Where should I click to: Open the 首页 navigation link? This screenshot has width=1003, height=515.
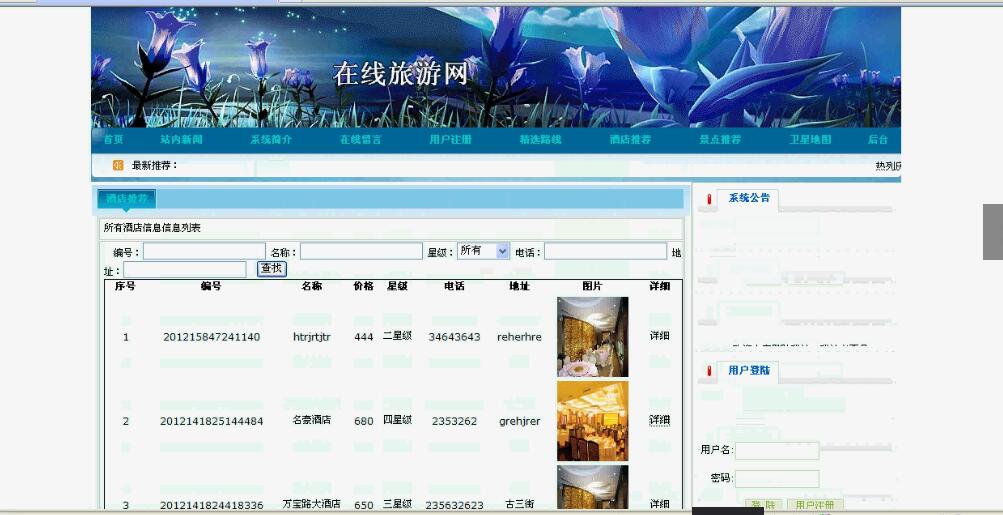click(x=113, y=139)
